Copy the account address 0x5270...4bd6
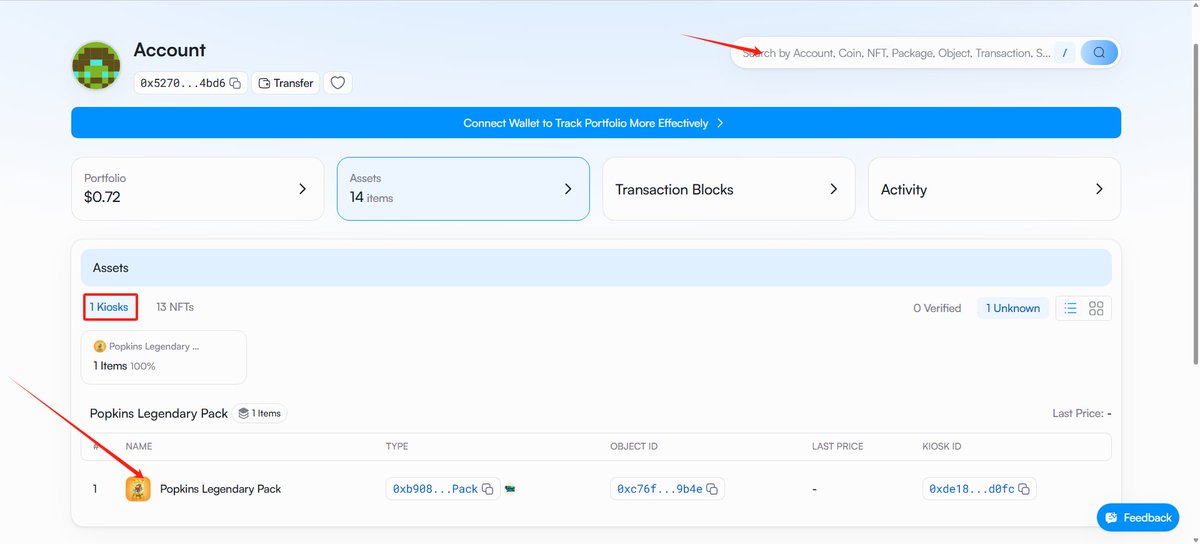The height and width of the screenshot is (544, 1200). (235, 83)
